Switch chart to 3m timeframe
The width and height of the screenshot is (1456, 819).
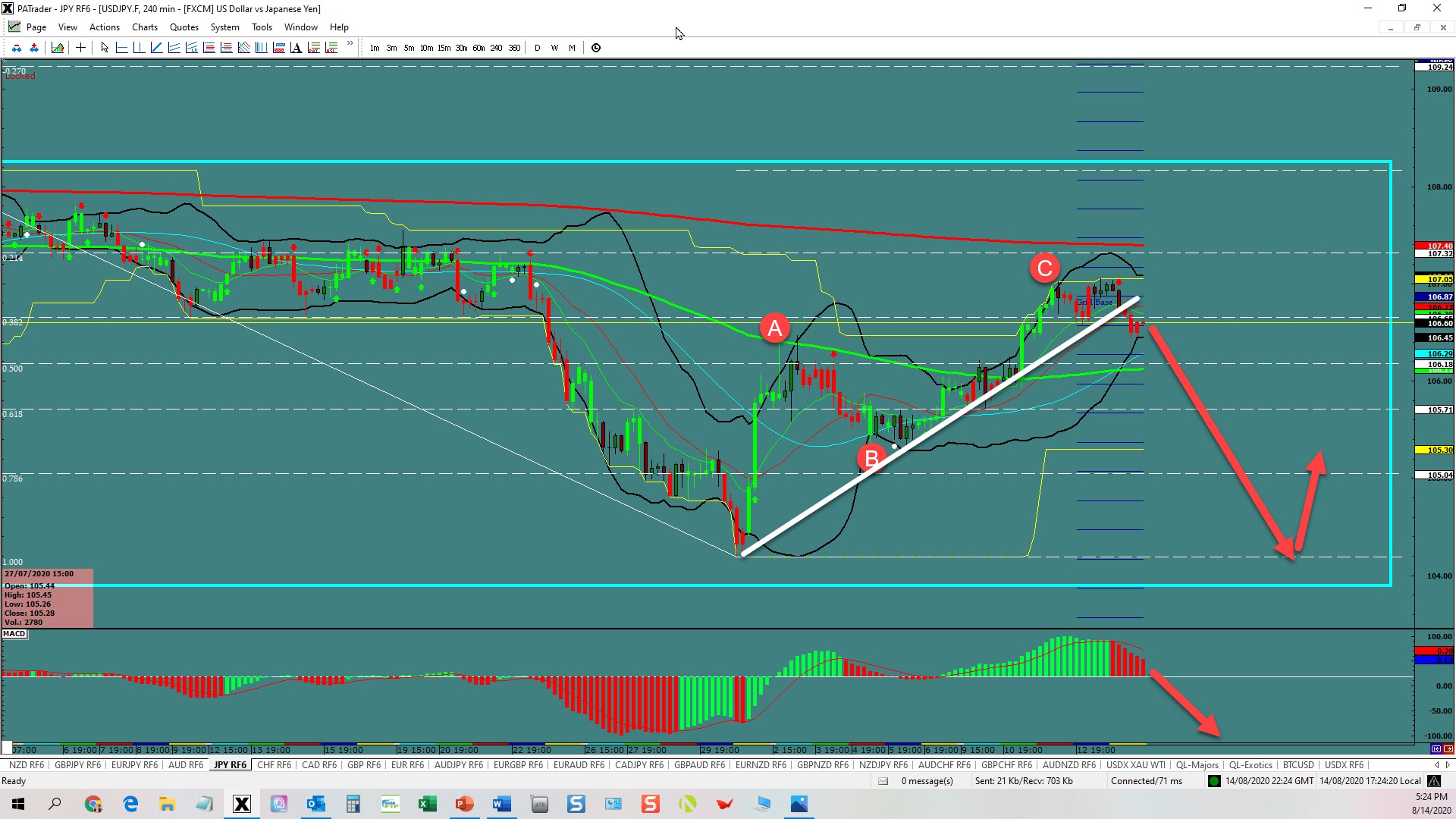(x=391, y=48)
